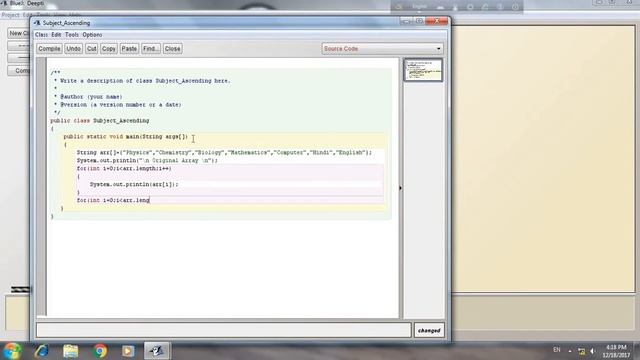This screenshot has width=640, height=360.
Task: Click the Paste button
Action: (x=129, y=49)
